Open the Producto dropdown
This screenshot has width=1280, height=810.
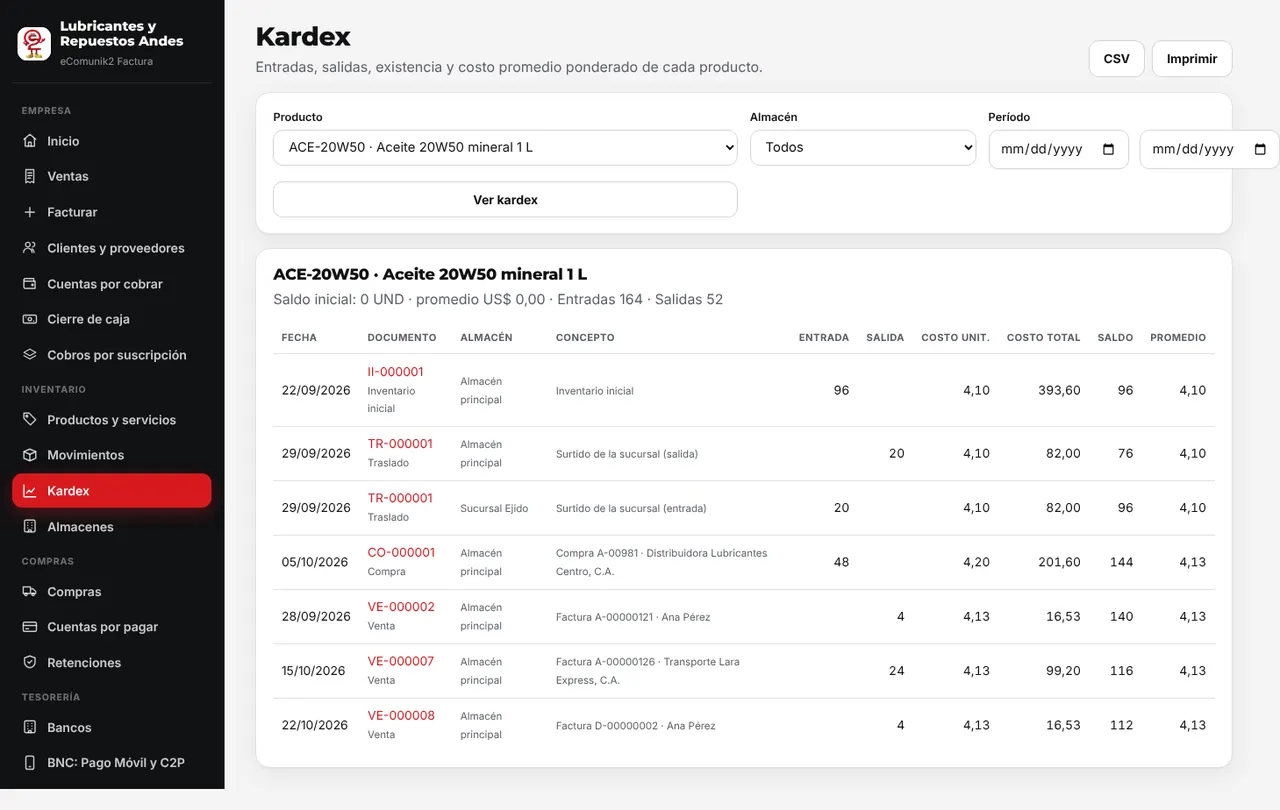tap(505, 147)
